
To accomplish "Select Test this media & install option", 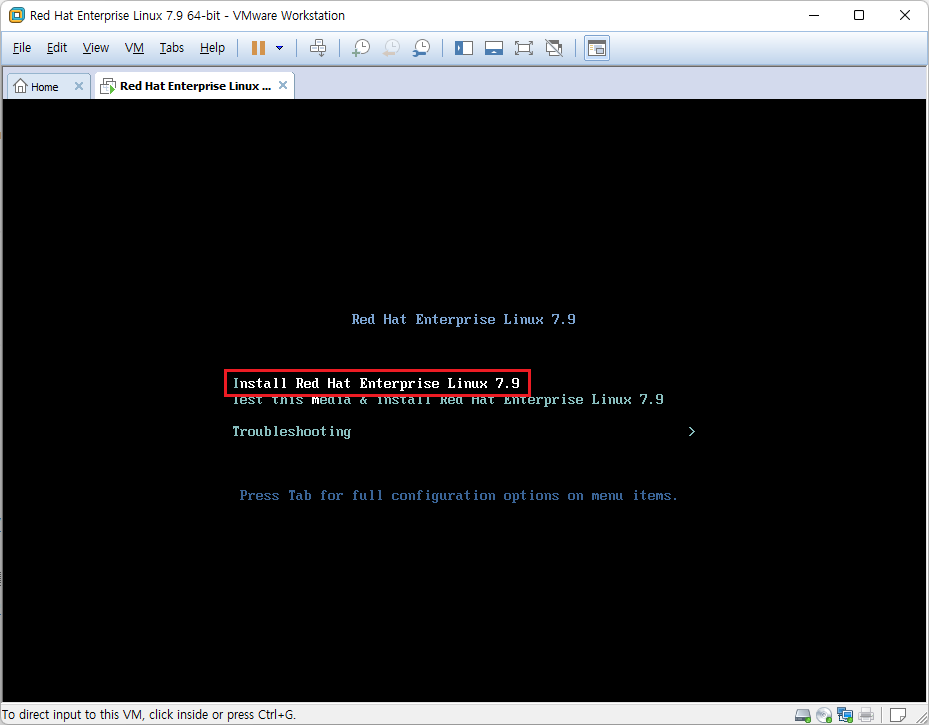I will (448, 400).
